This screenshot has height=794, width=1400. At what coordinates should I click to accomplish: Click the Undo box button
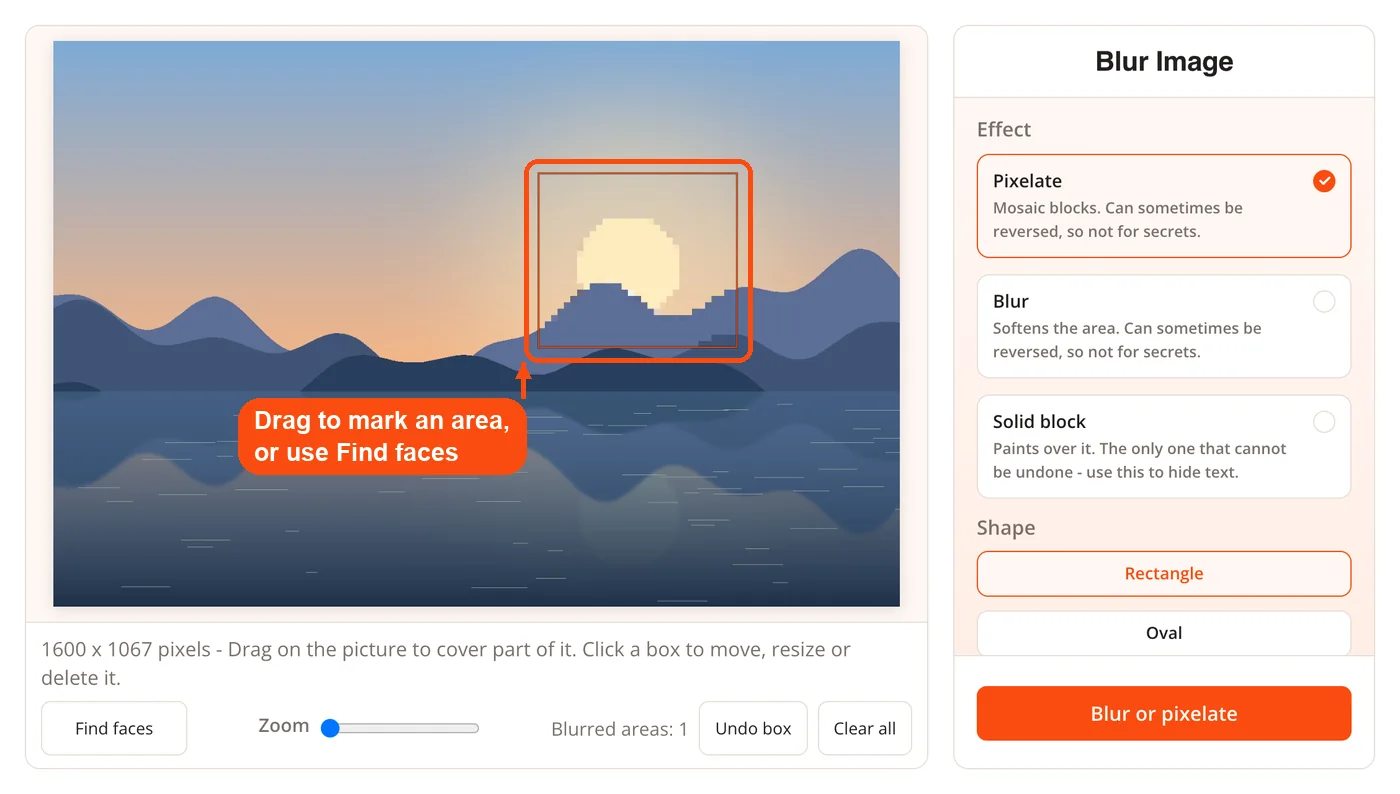tap(753, 728)
